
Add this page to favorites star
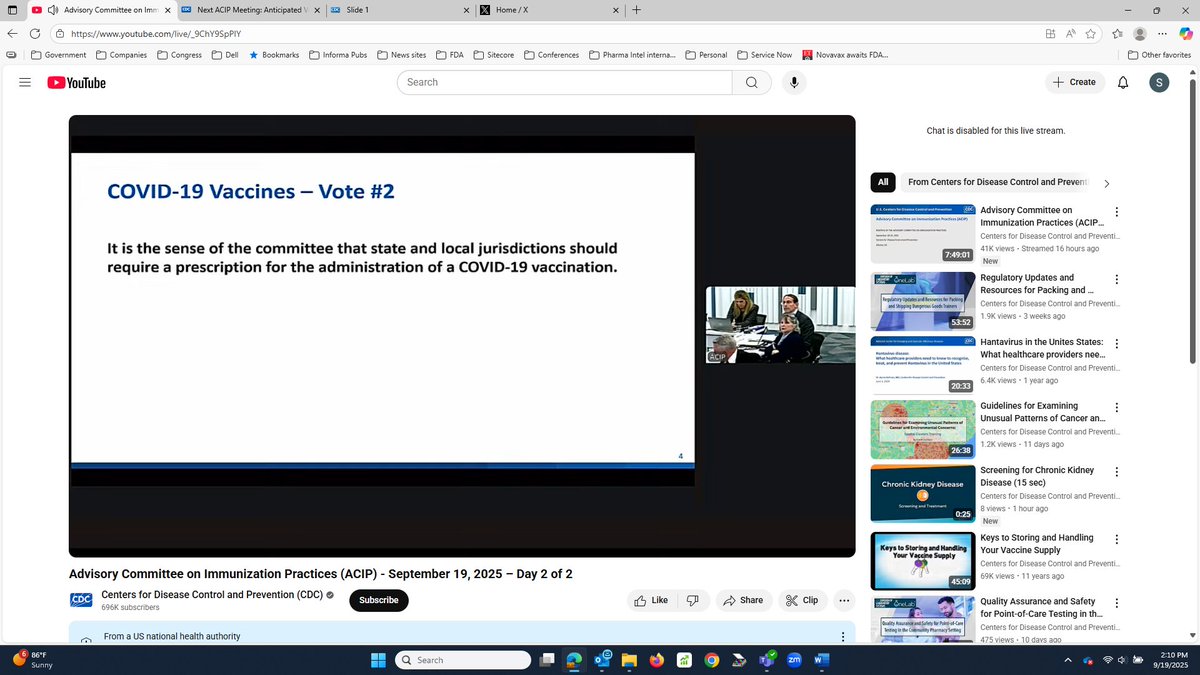[x=1092, y=33]
